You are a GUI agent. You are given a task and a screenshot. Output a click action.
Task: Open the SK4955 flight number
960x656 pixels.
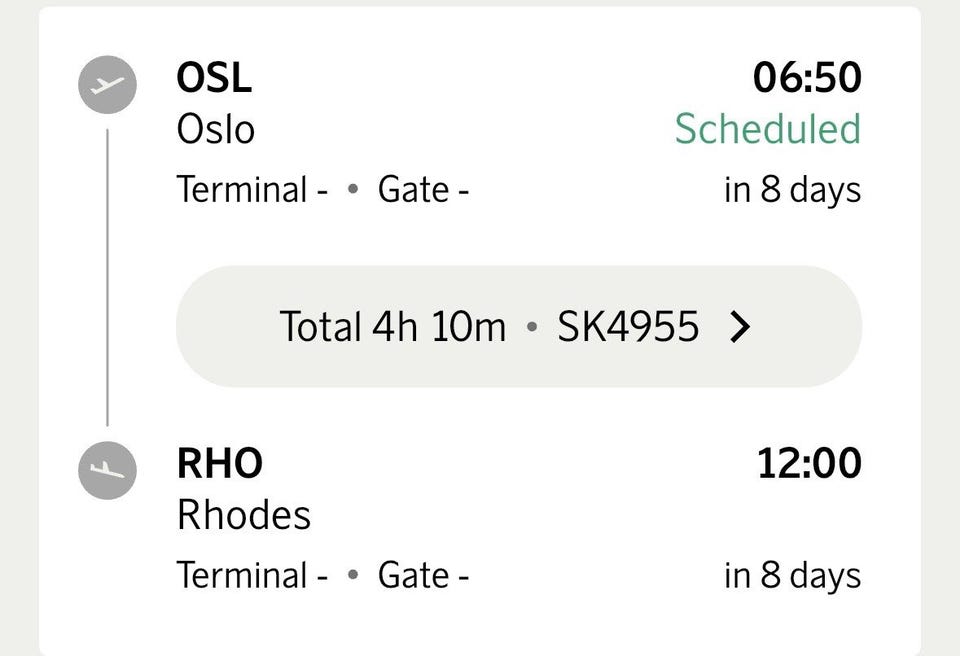pyautogui.click(x=628, y=326)
